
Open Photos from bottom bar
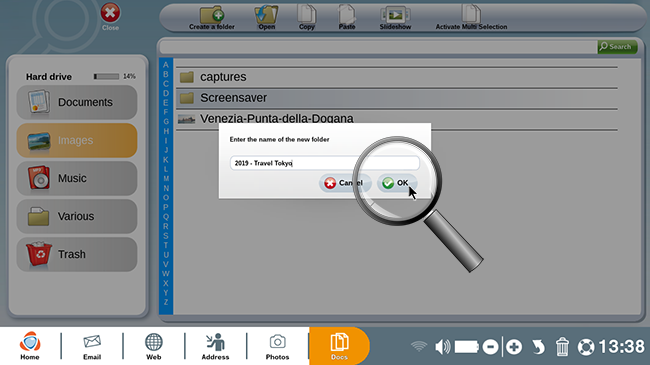(x=277, y=346)
